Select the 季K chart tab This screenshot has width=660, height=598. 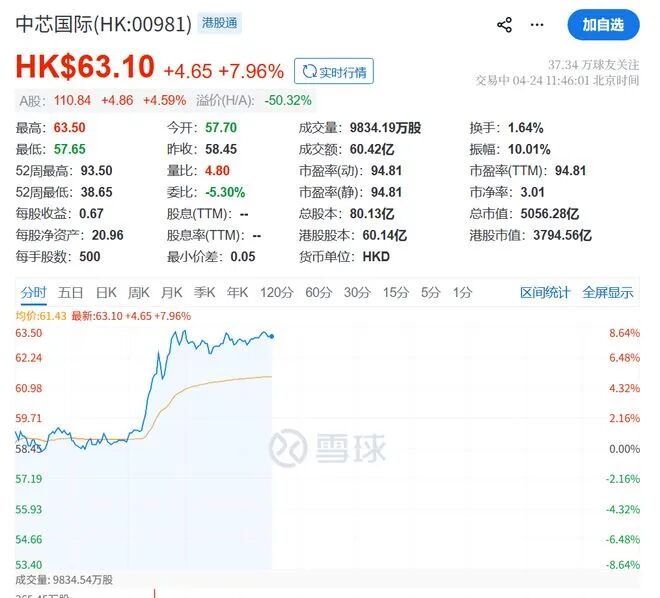tap(204, 292)
